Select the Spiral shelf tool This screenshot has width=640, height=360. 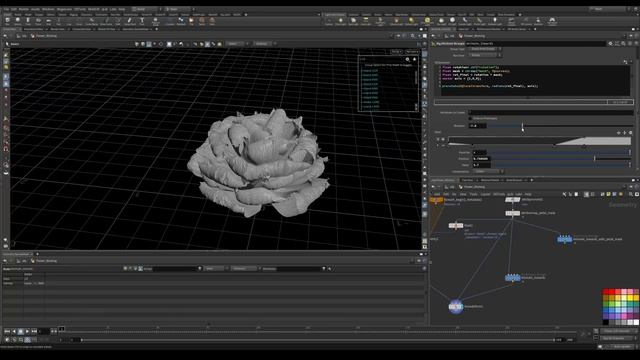(x=202, y=21)
